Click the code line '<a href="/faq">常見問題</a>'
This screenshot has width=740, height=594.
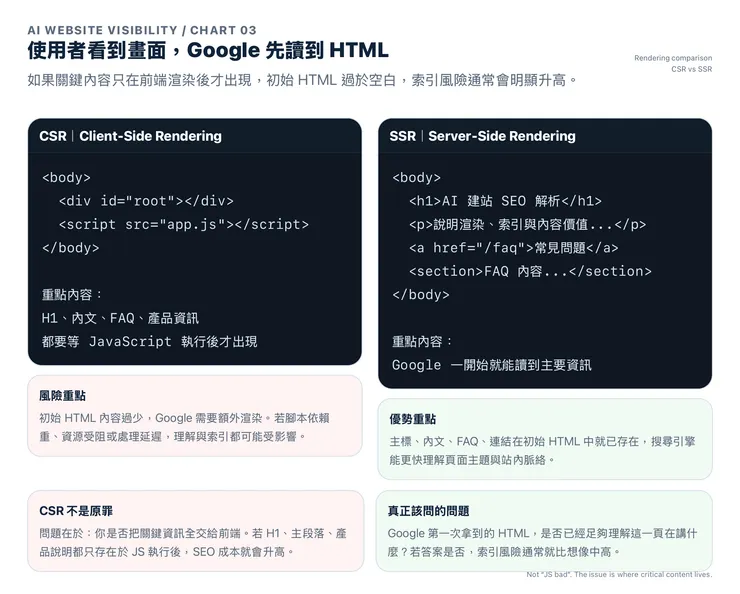513,248
